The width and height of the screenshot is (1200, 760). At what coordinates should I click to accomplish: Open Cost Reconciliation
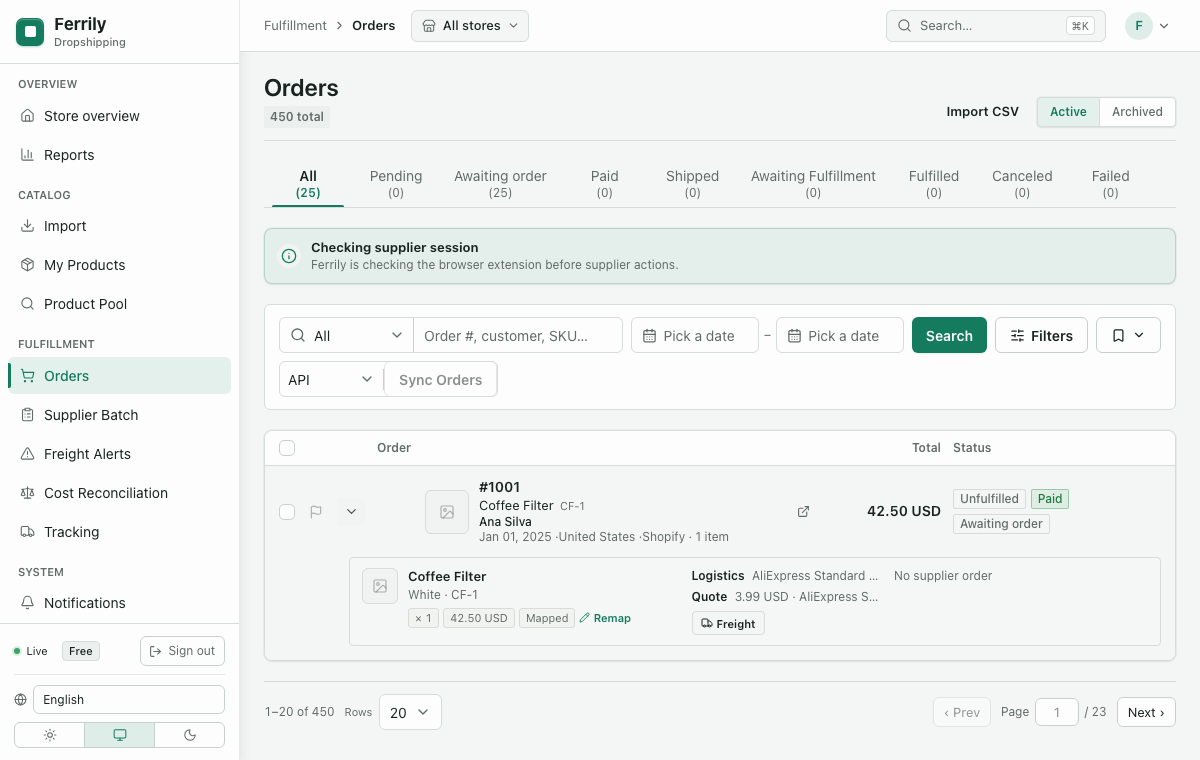click(119, 493)
